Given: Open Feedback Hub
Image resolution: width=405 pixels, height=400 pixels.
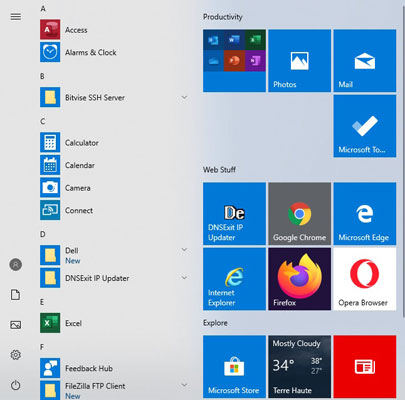Looking at the screenshot, I should point(114,368).
